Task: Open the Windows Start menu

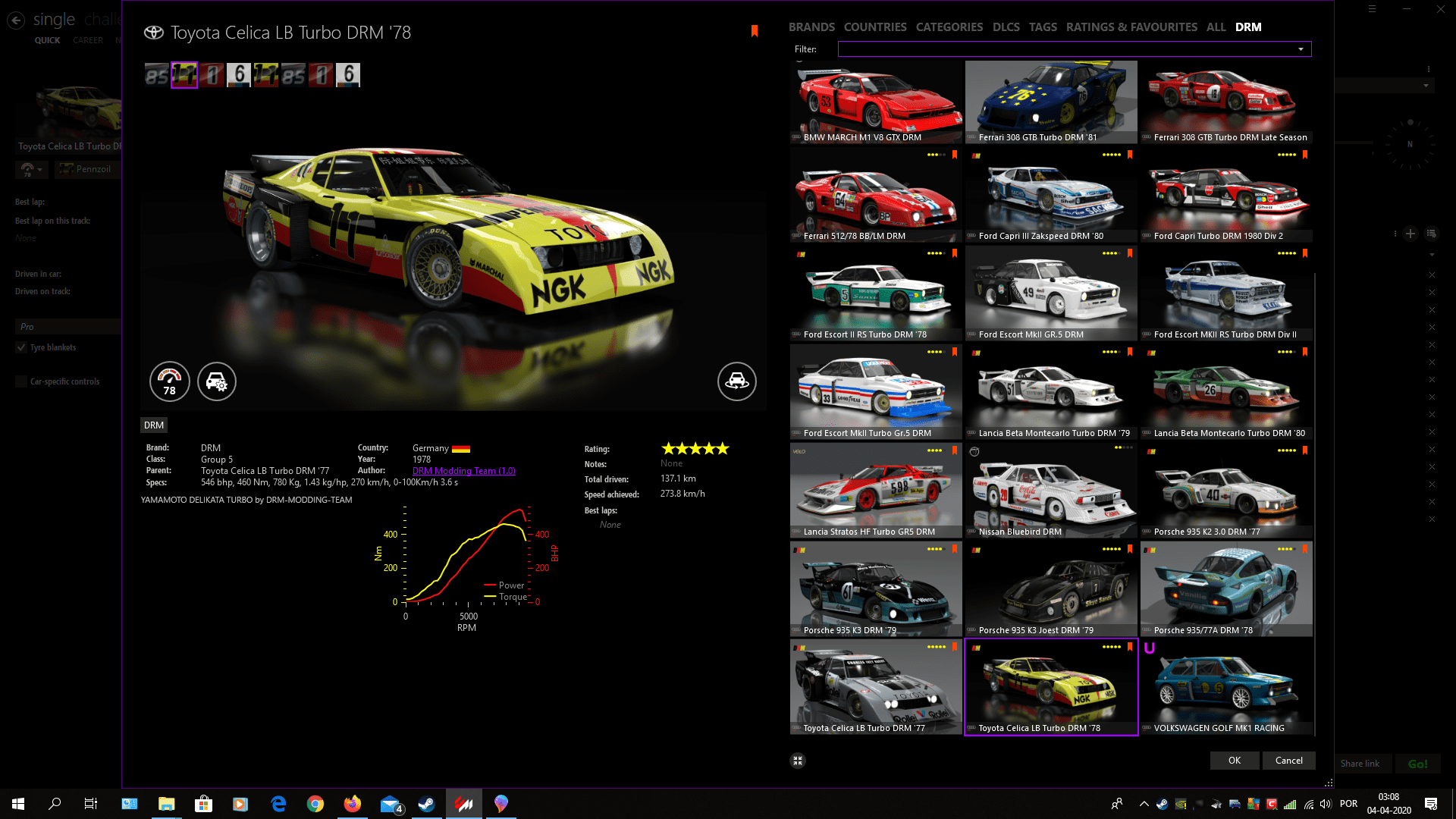Action: point(18,804)
